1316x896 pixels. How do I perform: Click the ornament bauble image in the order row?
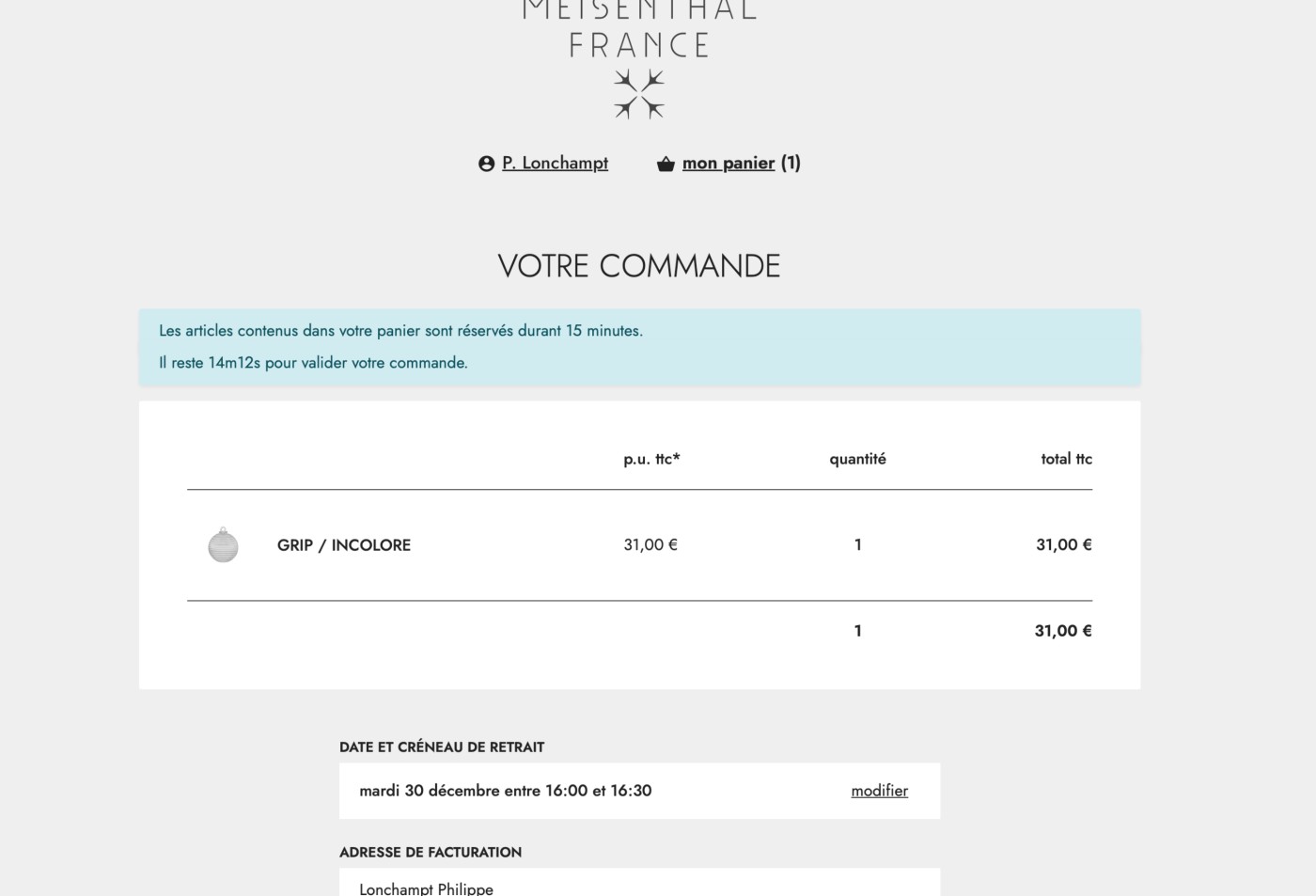coord(223,544)
